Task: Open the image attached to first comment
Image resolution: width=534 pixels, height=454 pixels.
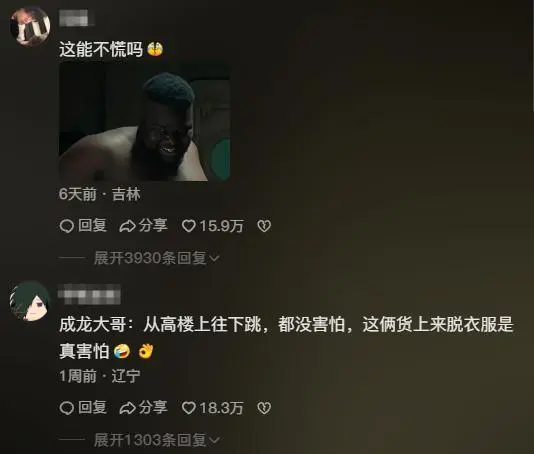Action: 144,121
